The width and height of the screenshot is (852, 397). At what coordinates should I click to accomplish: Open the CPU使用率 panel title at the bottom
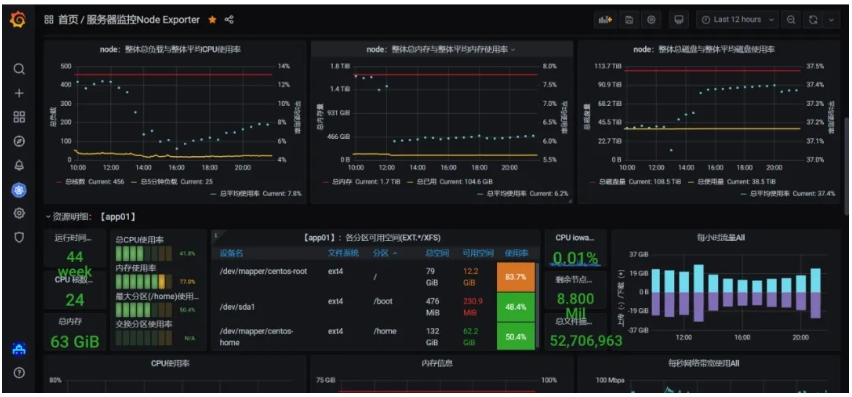(x=171, y=363)
